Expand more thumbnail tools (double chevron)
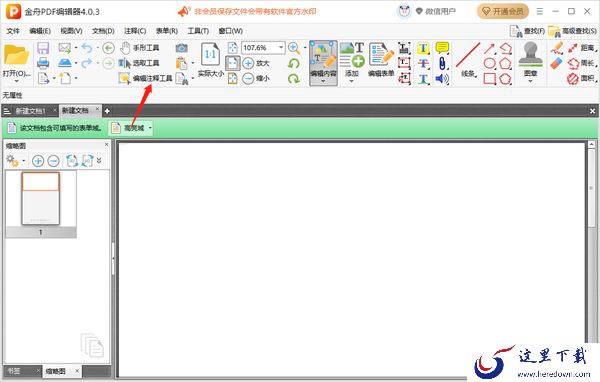600x382 pixels. 99,160
